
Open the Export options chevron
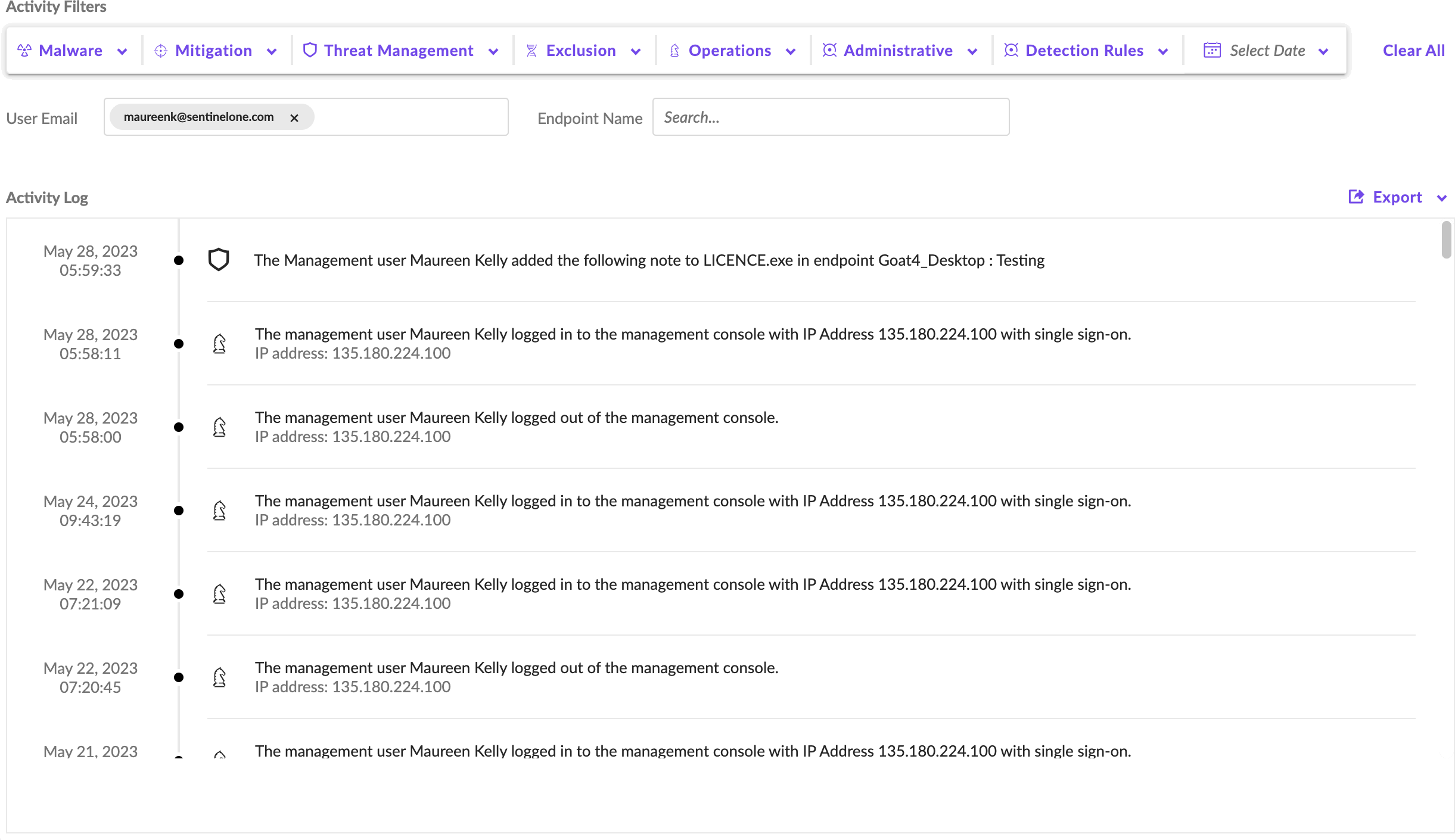coord(1442,198)
